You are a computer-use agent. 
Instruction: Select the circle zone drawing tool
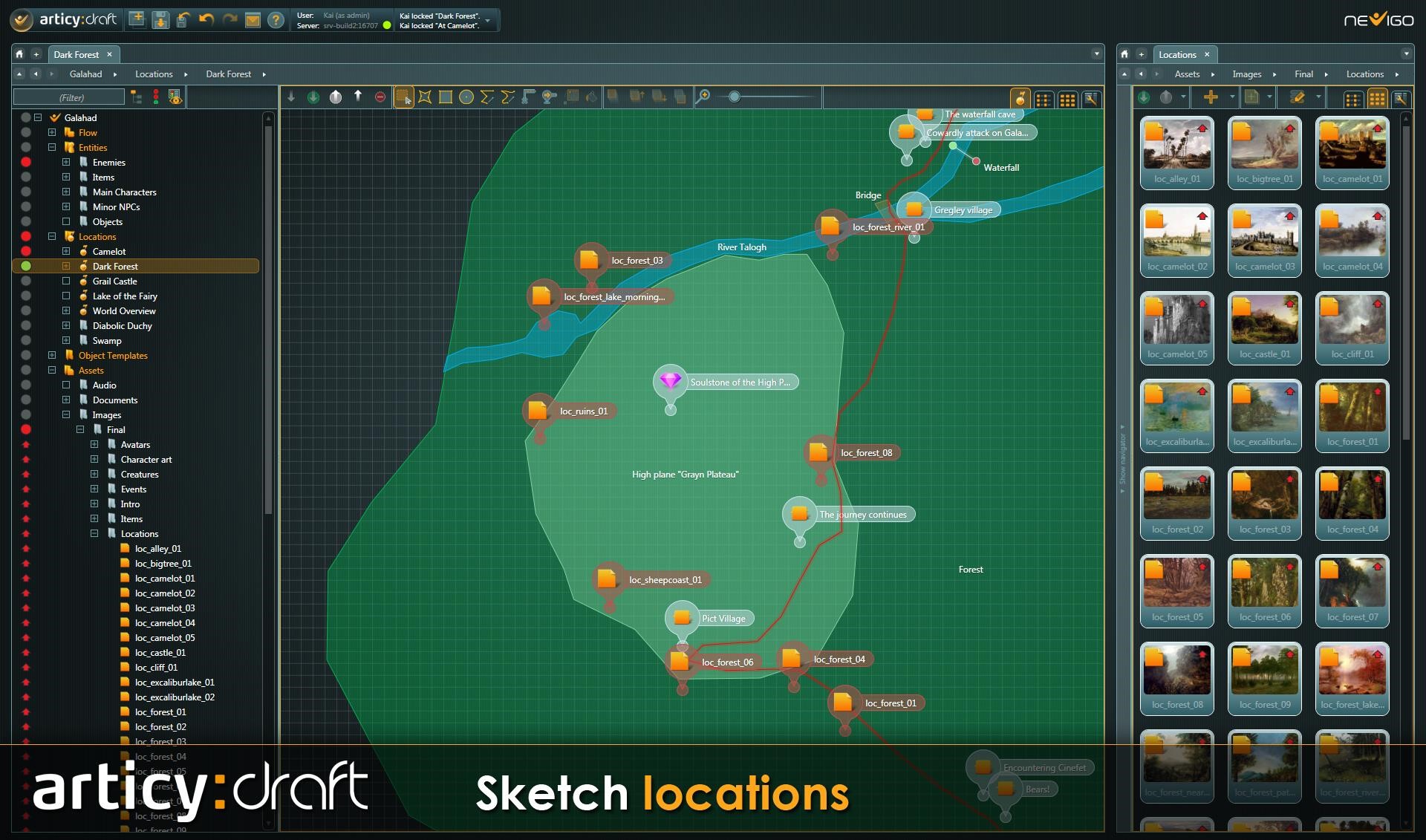(x=466, y=97)
